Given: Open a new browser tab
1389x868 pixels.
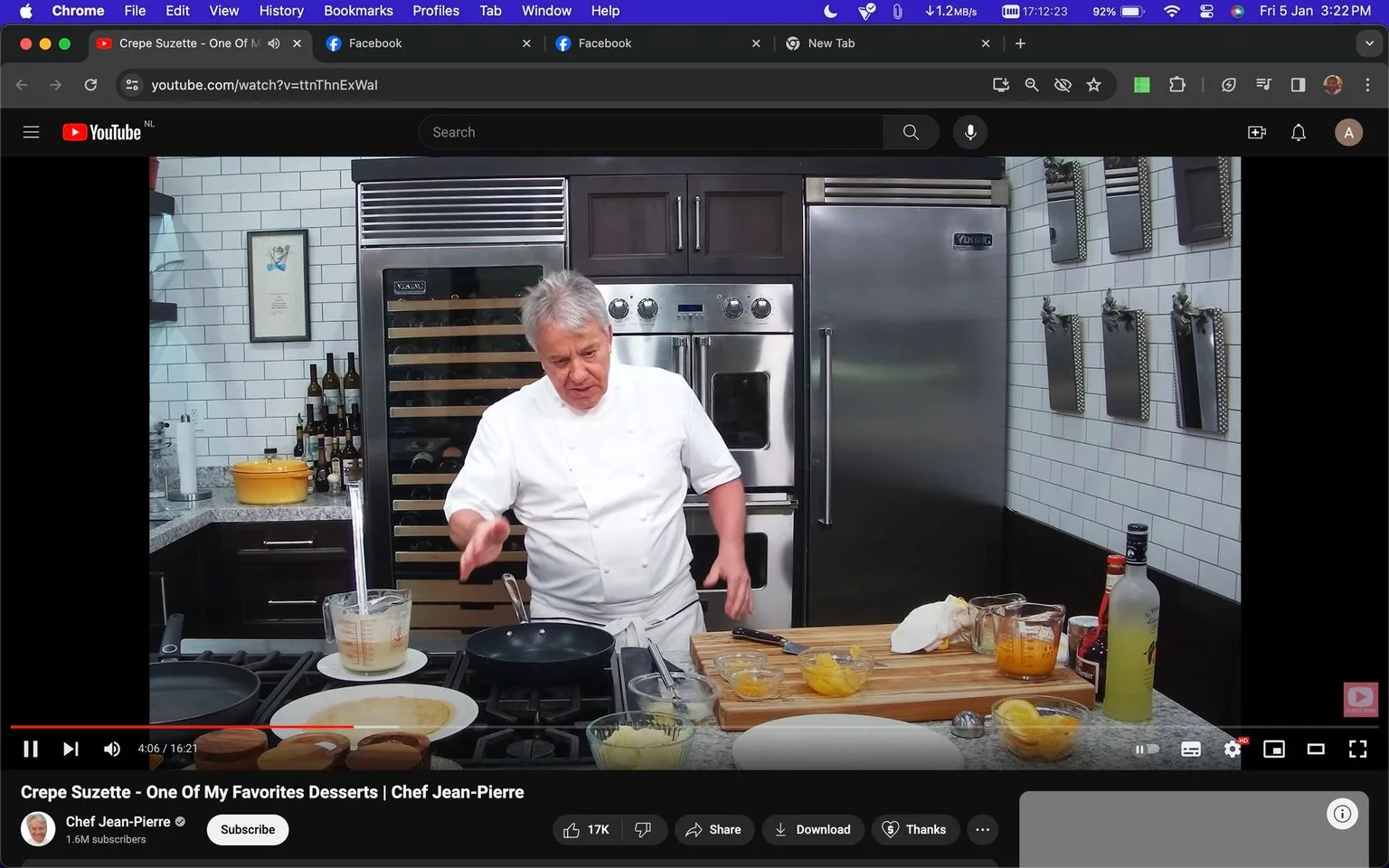Looking at the screenshot, I should click(1020, 43).
